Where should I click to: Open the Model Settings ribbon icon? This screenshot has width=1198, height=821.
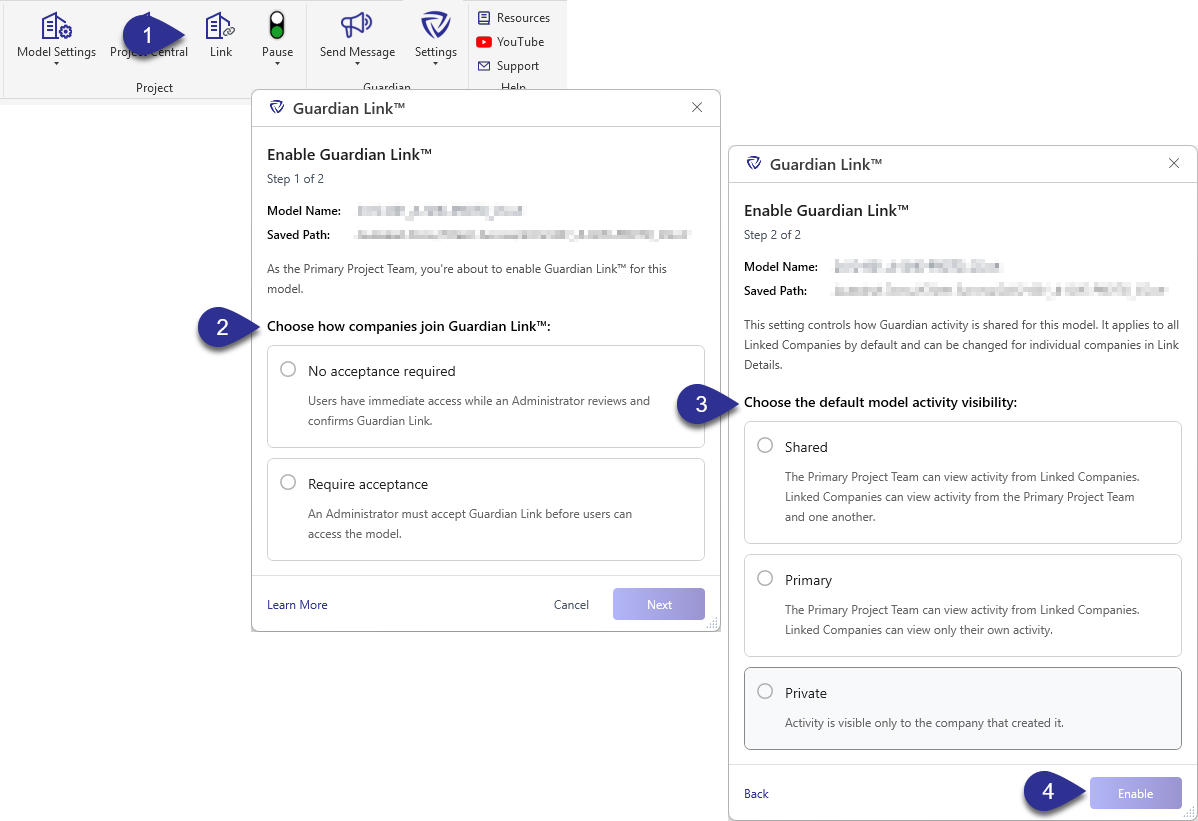56,27
